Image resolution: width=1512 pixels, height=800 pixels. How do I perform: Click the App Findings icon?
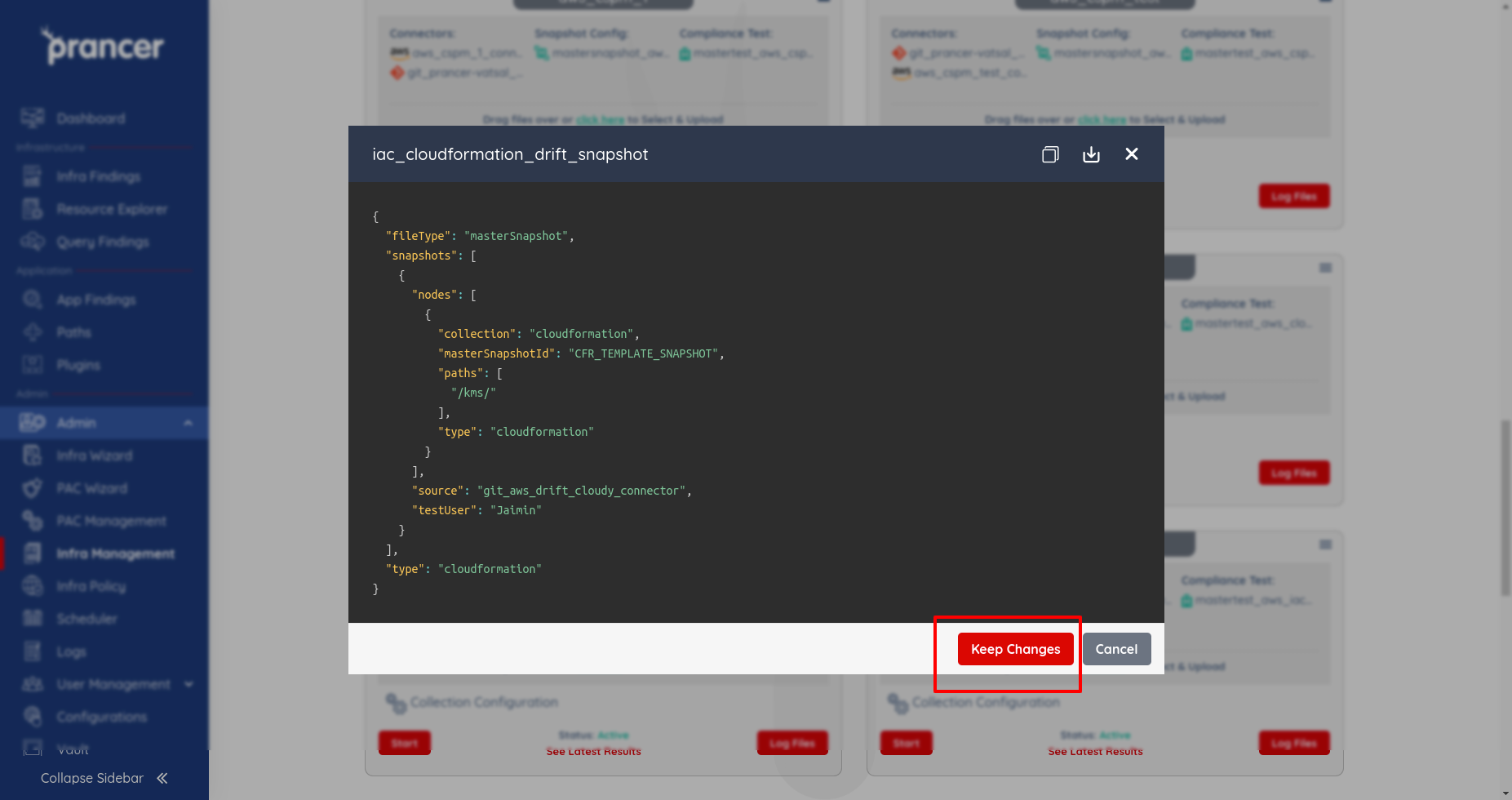[x=33, y=300]
